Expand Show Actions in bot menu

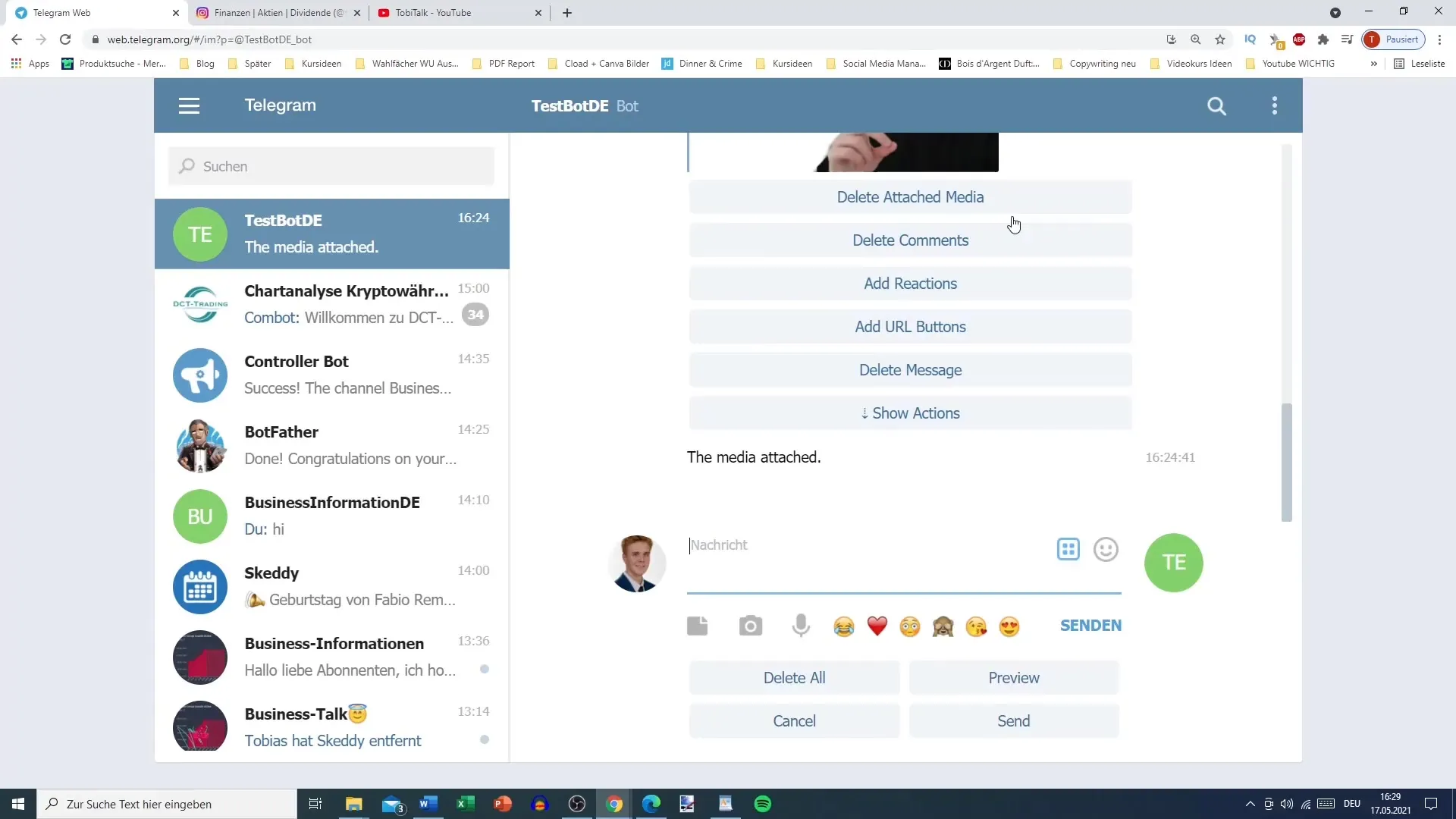pos(910,412)
